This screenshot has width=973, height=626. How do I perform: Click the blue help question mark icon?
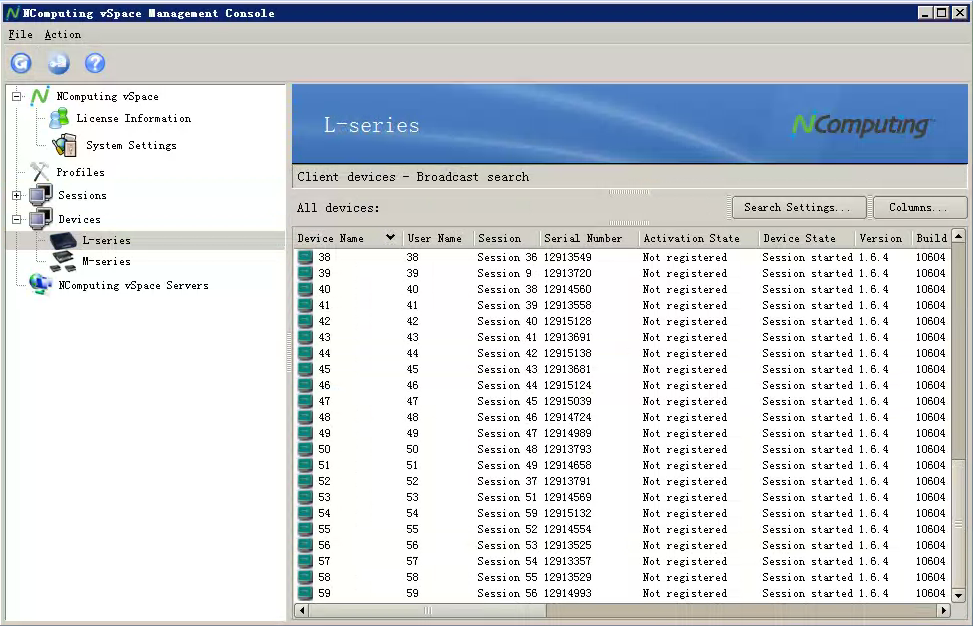(x=95, y=63)
